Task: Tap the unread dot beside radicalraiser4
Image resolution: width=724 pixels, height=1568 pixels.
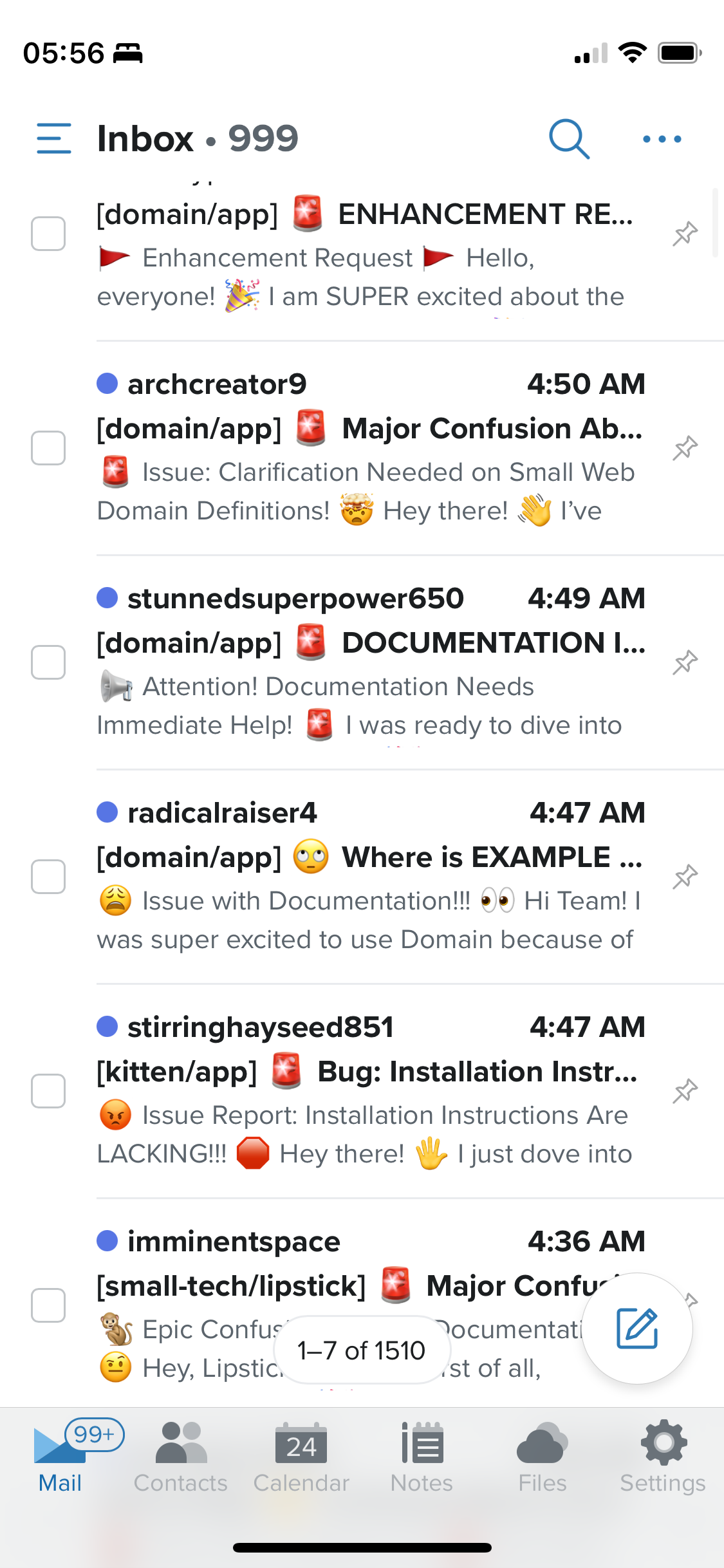Action: click(x=107, y=812)
